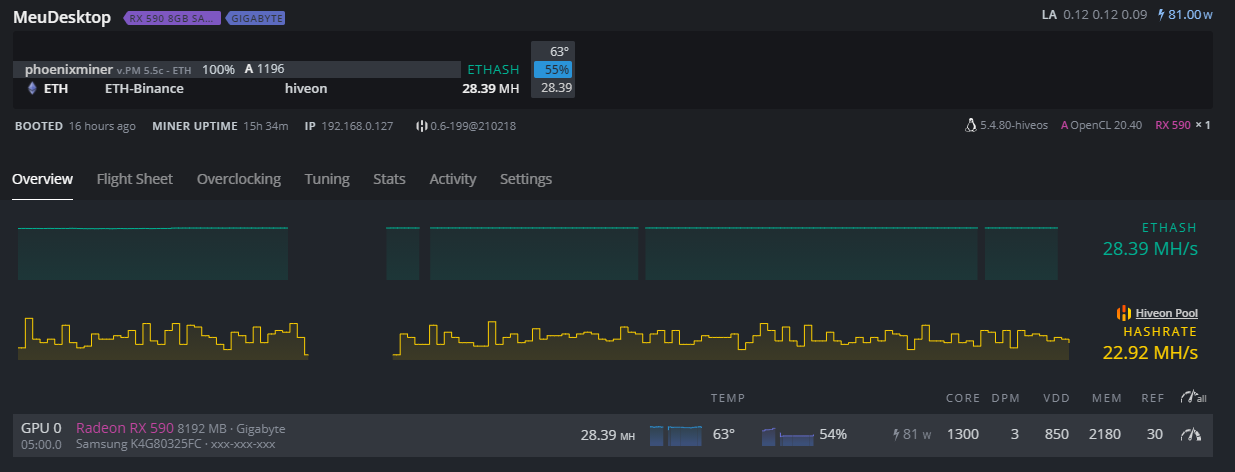Open the Settings tab
This screenshot has height=472, width=1235.
coord(526,179)
